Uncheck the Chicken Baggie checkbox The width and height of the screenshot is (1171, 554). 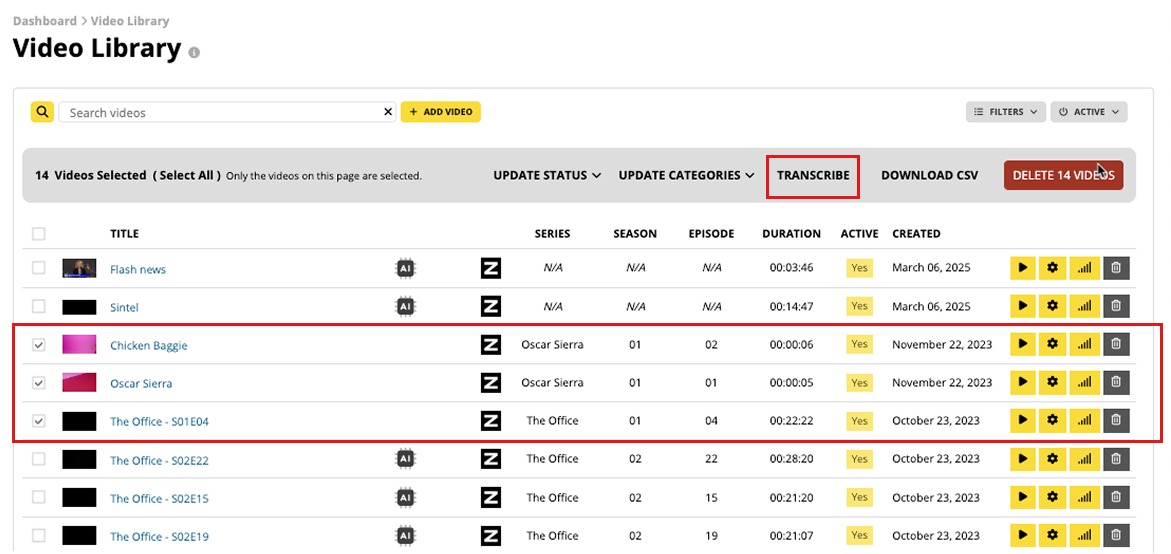click(39, 345)
